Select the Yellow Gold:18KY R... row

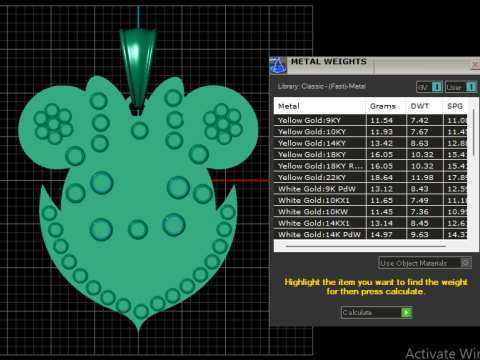coord(370,166)
